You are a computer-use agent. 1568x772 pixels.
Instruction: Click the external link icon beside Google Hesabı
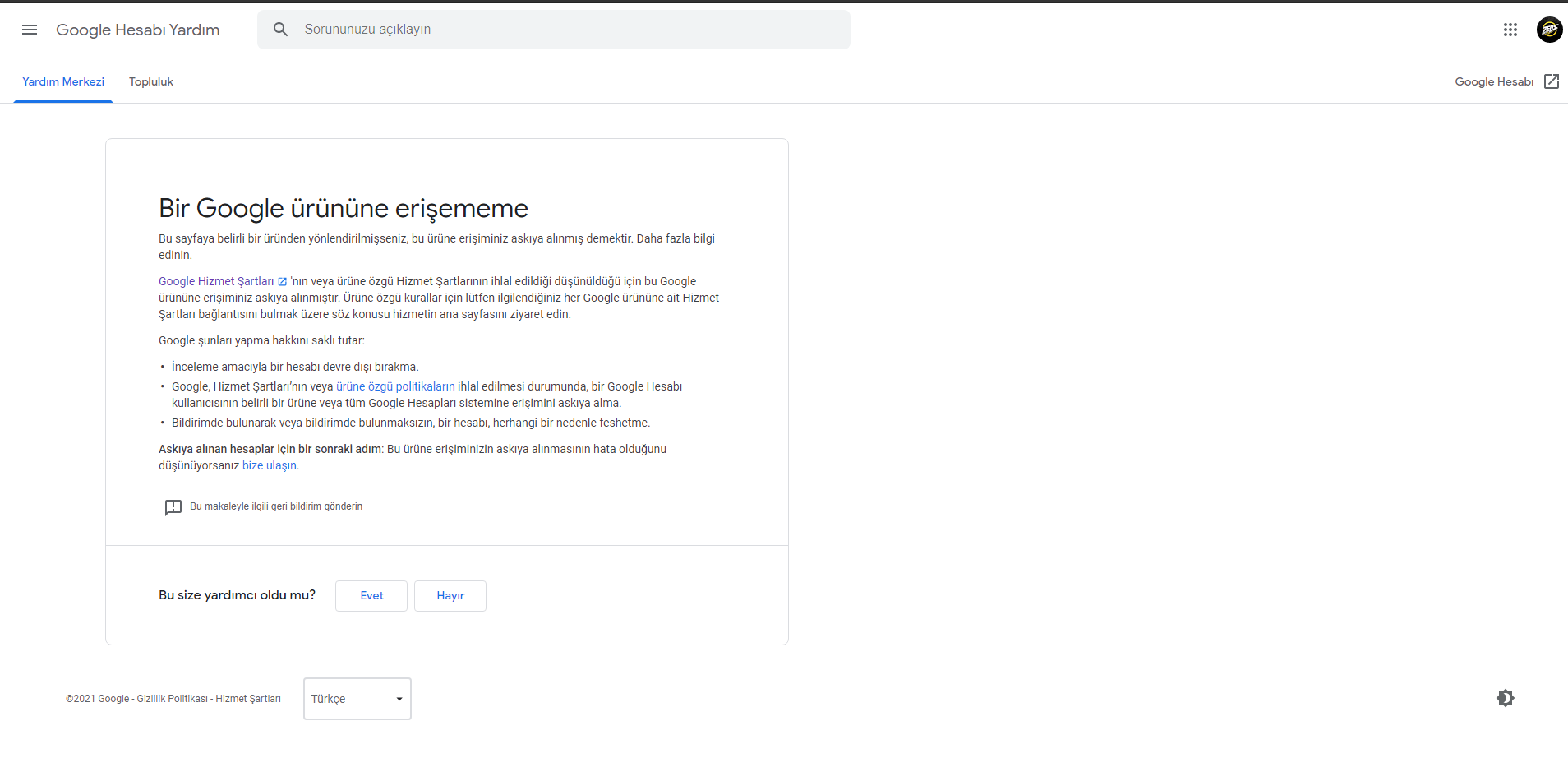coord(1552,81)
